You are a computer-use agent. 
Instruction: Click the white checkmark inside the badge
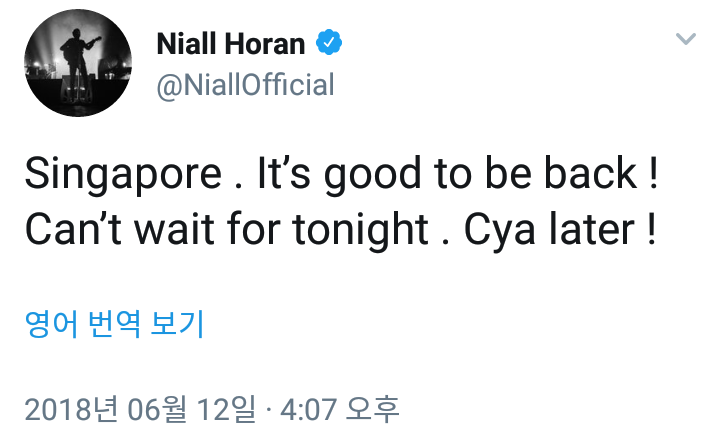[x=329, y=43]
